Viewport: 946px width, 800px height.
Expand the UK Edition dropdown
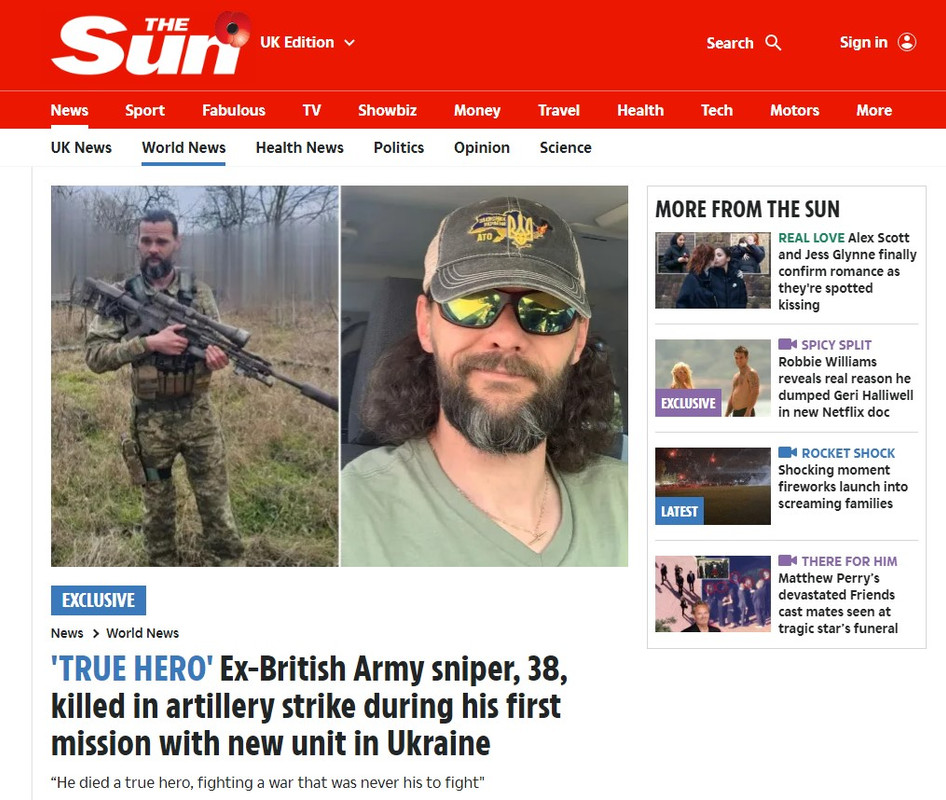[308, 42]
